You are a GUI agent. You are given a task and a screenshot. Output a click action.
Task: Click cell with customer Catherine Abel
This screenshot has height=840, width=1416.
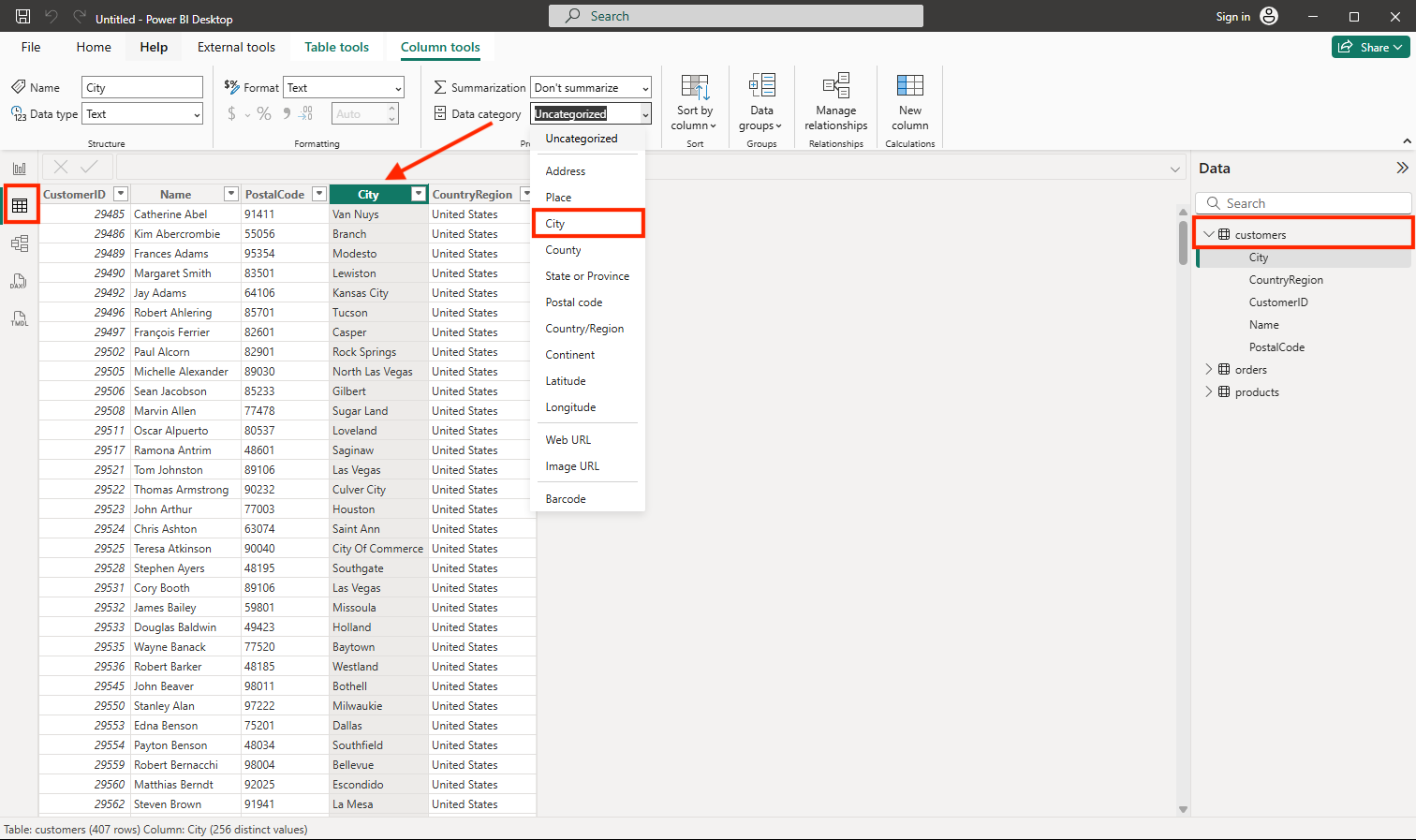coord(186,214)
